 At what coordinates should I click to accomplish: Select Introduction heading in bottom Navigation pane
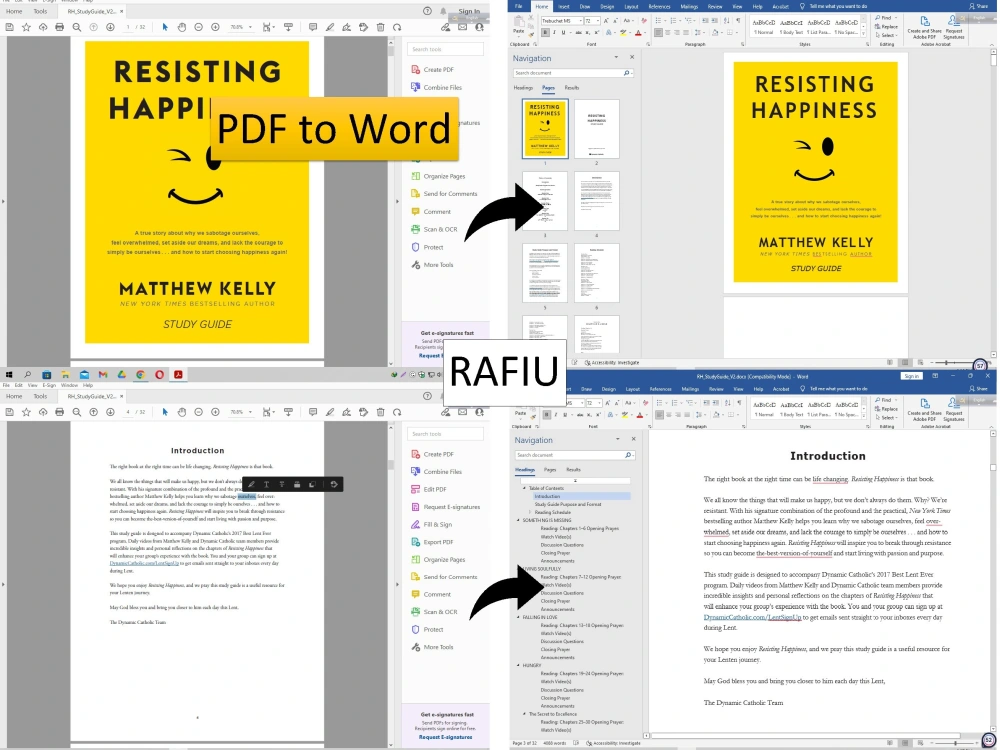(x=547, y=496)
